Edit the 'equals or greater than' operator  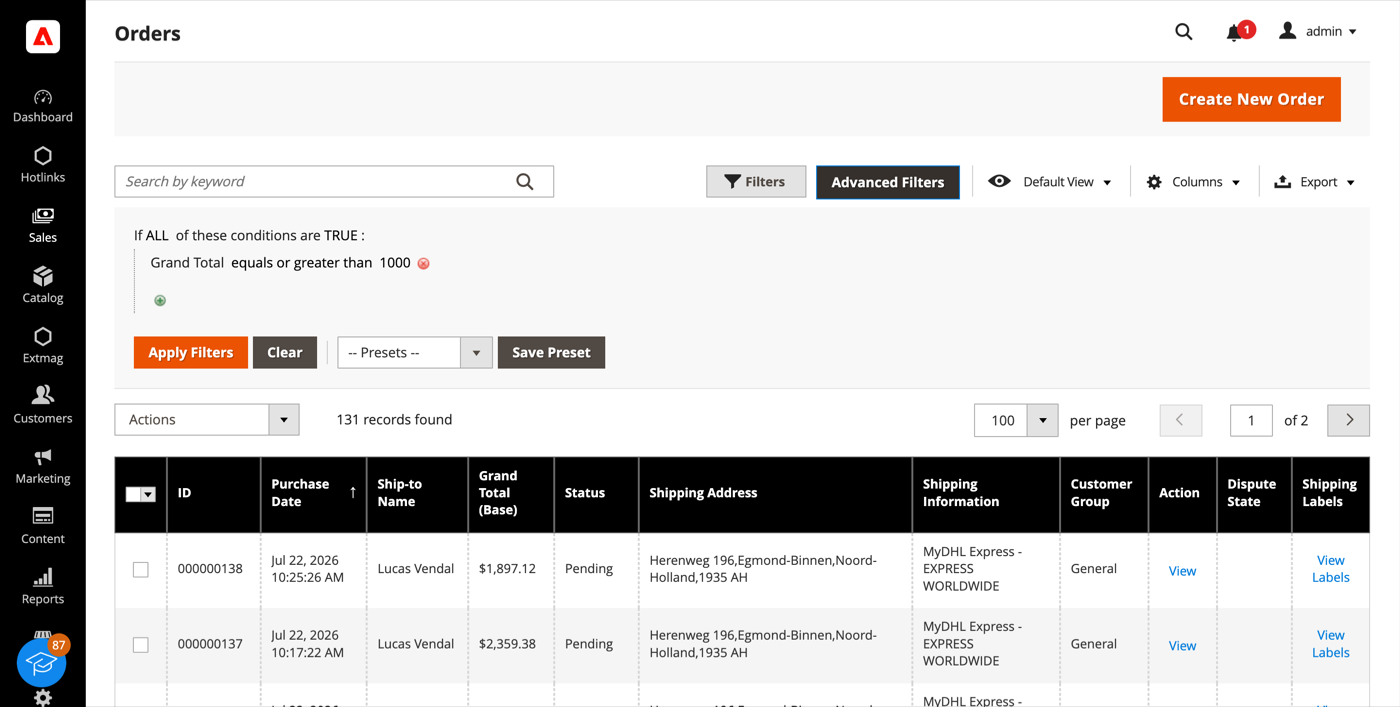point(301,263)
